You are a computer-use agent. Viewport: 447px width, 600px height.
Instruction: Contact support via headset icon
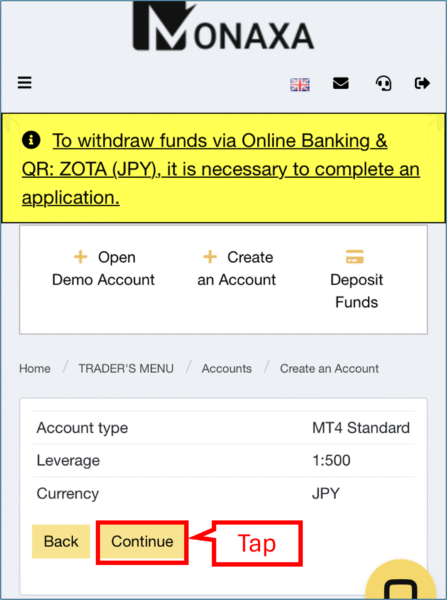(x=383, y=83)
